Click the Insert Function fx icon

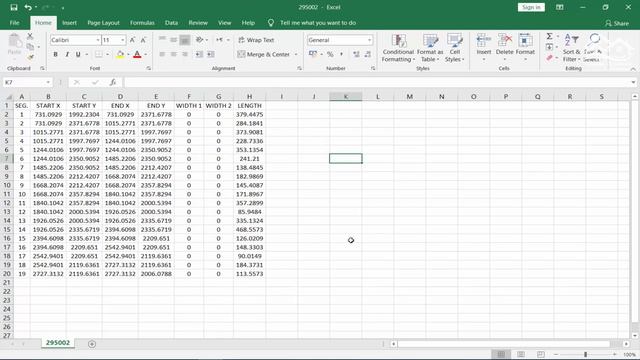click(113, 82)
